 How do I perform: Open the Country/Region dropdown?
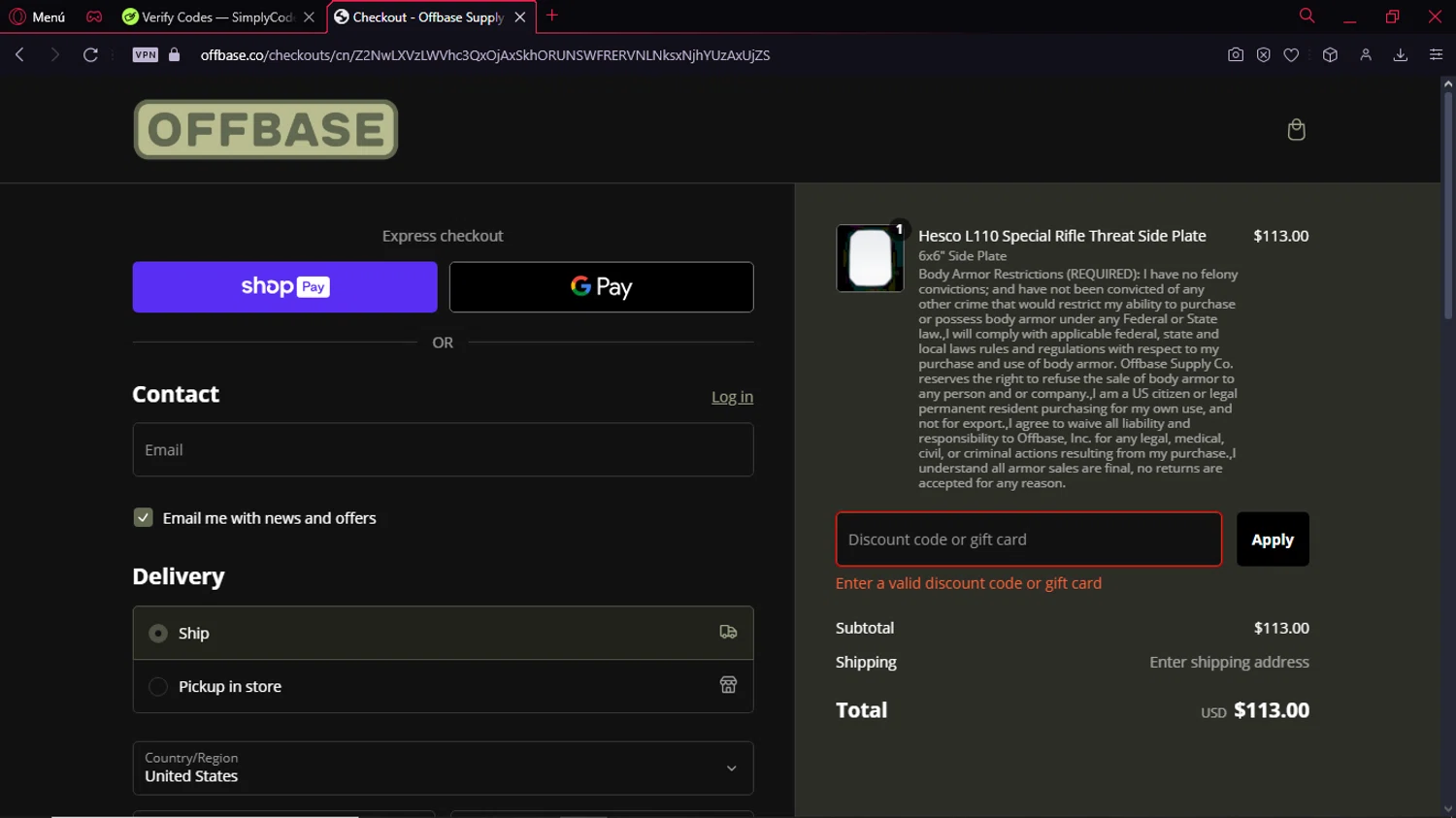coord(443,768)
